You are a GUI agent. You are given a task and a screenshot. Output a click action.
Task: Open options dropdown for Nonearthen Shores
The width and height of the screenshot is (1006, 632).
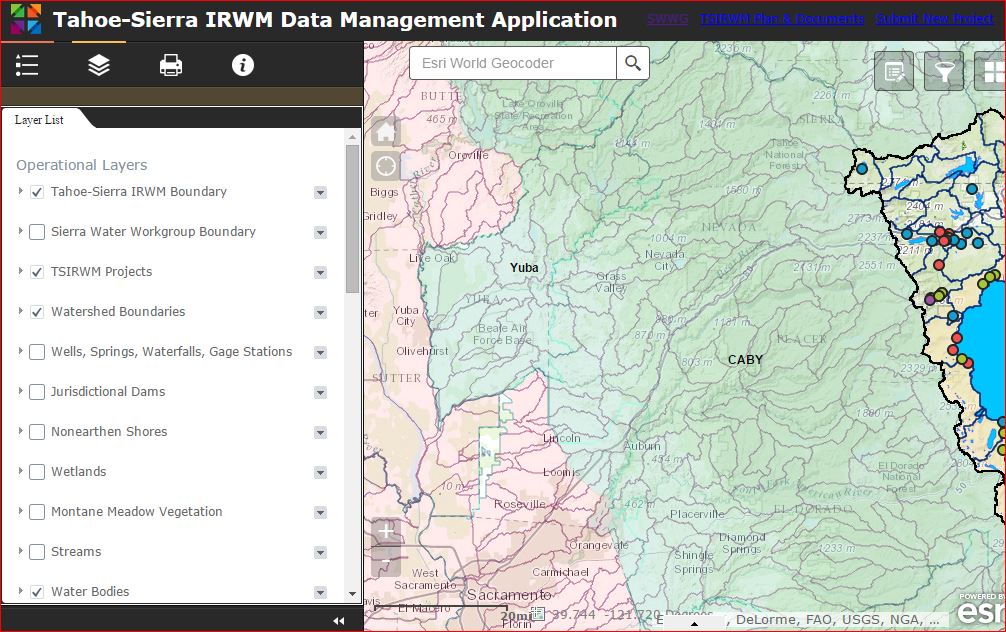(321, 432)
